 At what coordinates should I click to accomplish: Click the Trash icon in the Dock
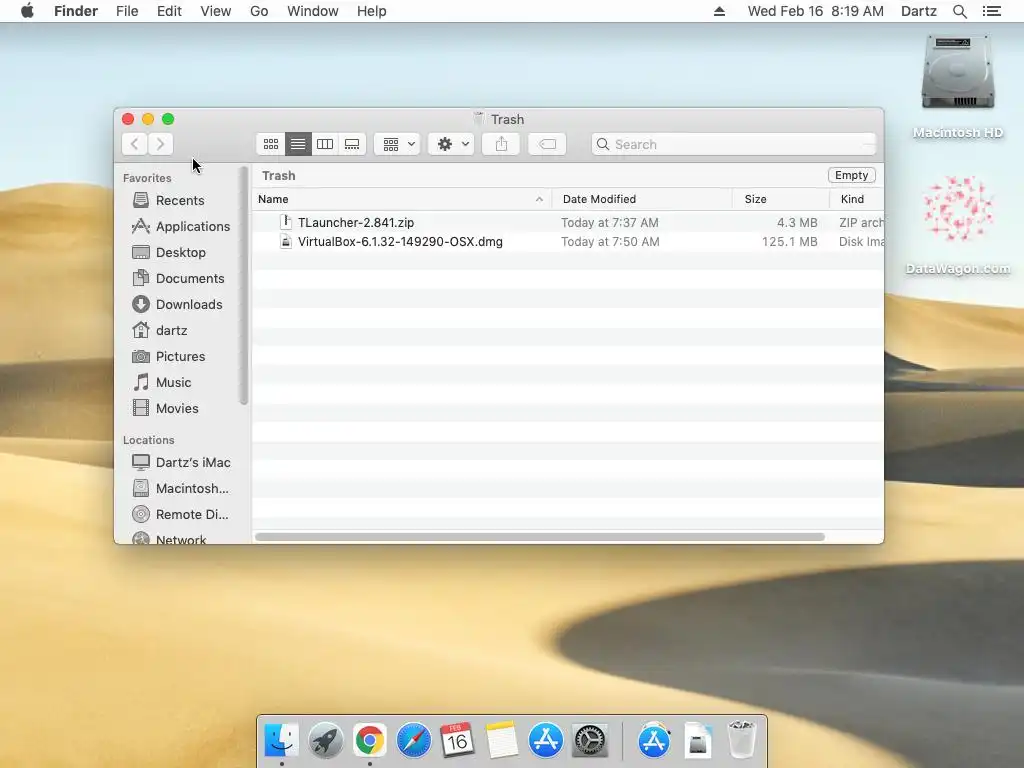(742, 739)
